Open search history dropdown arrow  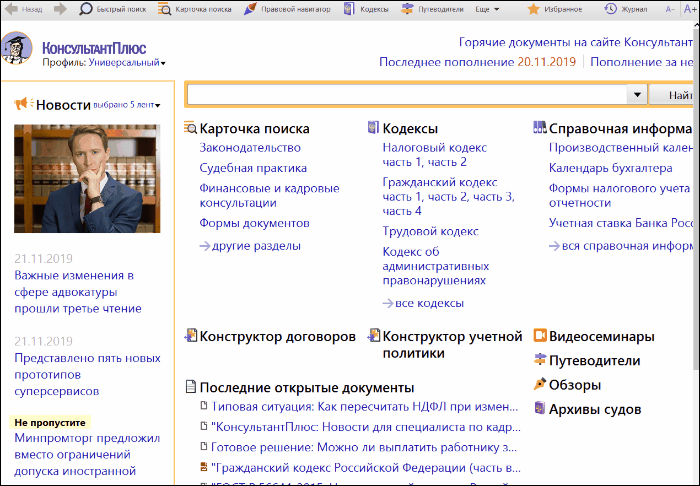click(637, 95)
